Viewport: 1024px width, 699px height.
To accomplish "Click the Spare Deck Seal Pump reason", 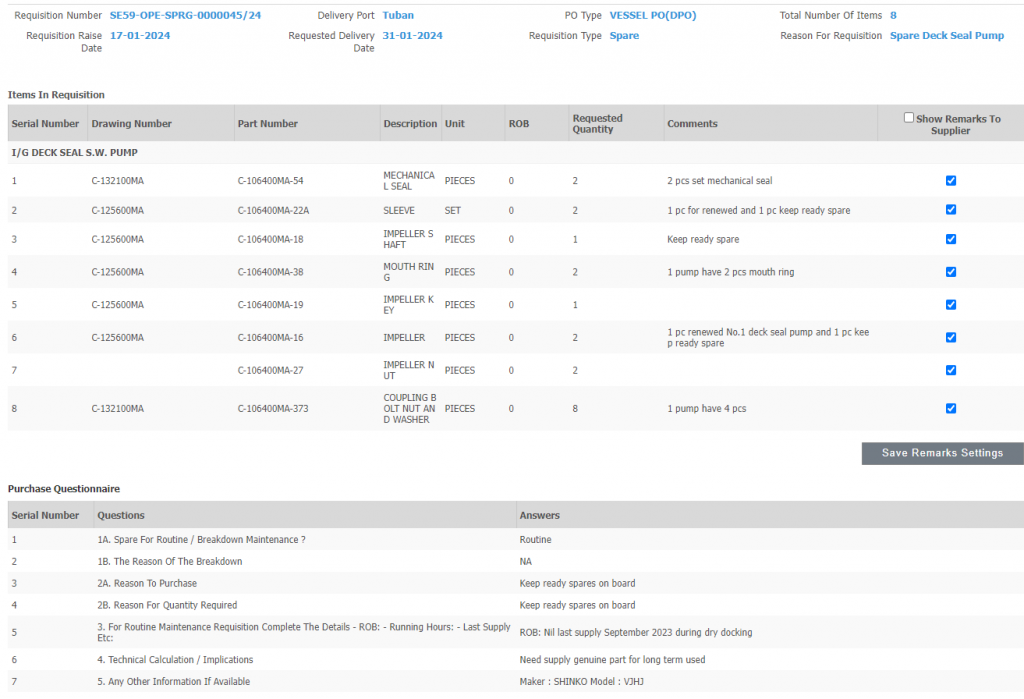I will (x=946, y=36).
